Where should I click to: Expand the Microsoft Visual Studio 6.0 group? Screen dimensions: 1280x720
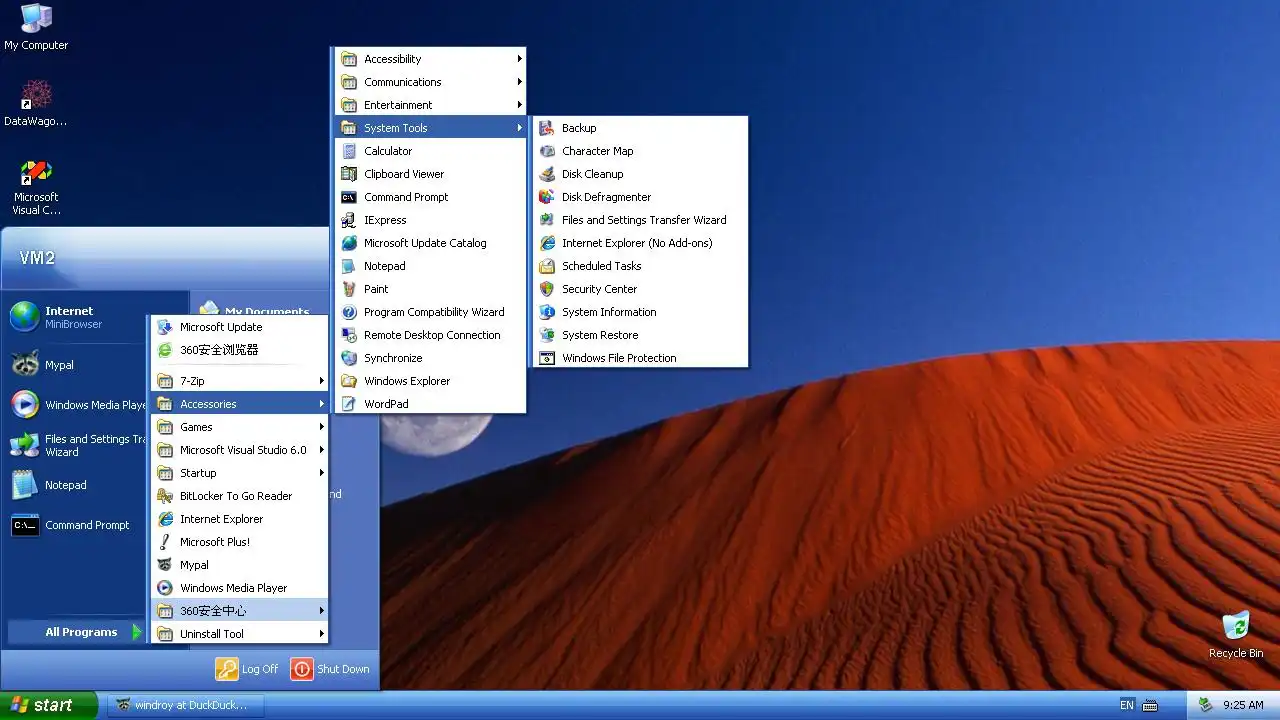pos(240,450)
